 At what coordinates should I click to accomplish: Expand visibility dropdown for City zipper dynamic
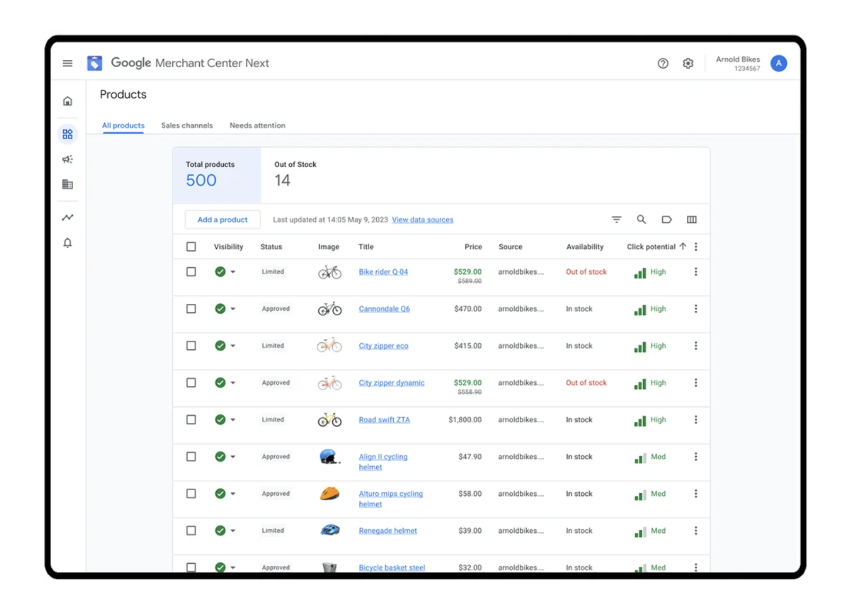(x=233, y=383)
